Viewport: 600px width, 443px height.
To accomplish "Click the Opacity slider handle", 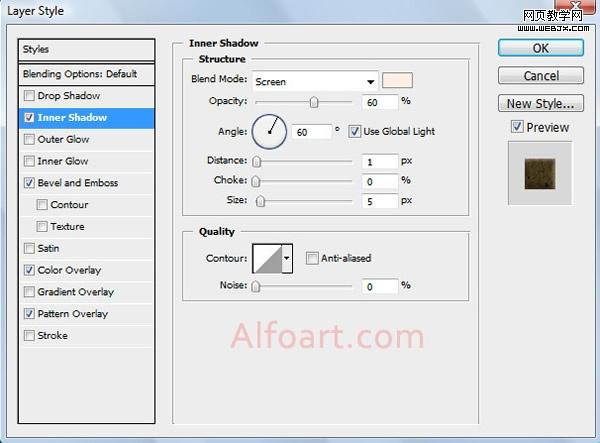I will click(x=314, y=101).
